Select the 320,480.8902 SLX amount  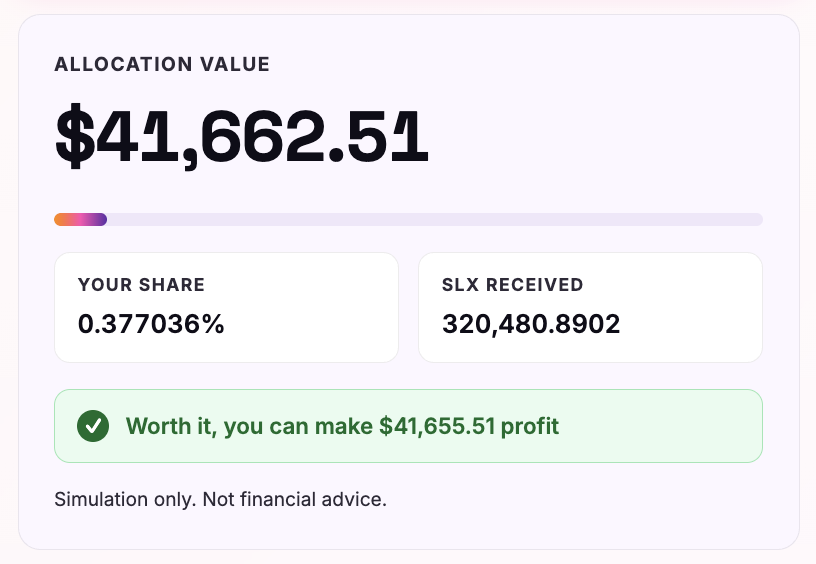pyautogui.click(x=531, y=324)
